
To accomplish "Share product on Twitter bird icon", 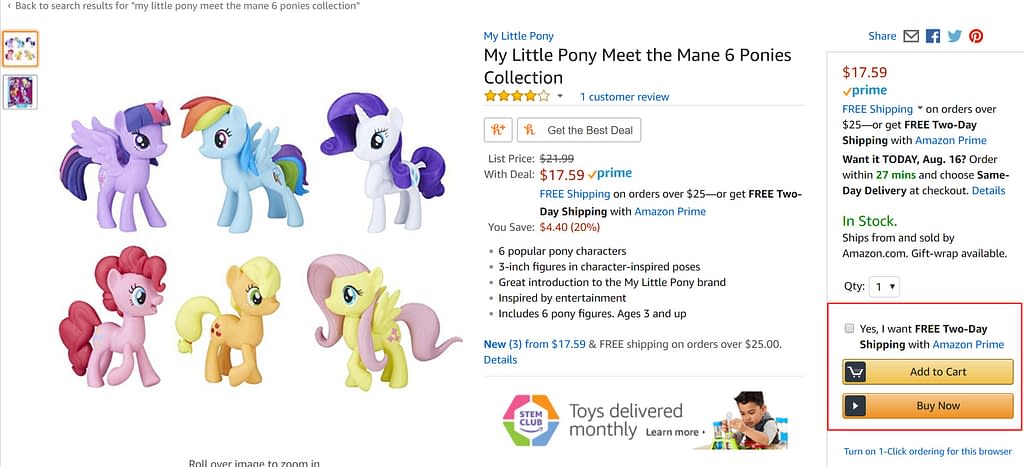I will tap(955, 37).
